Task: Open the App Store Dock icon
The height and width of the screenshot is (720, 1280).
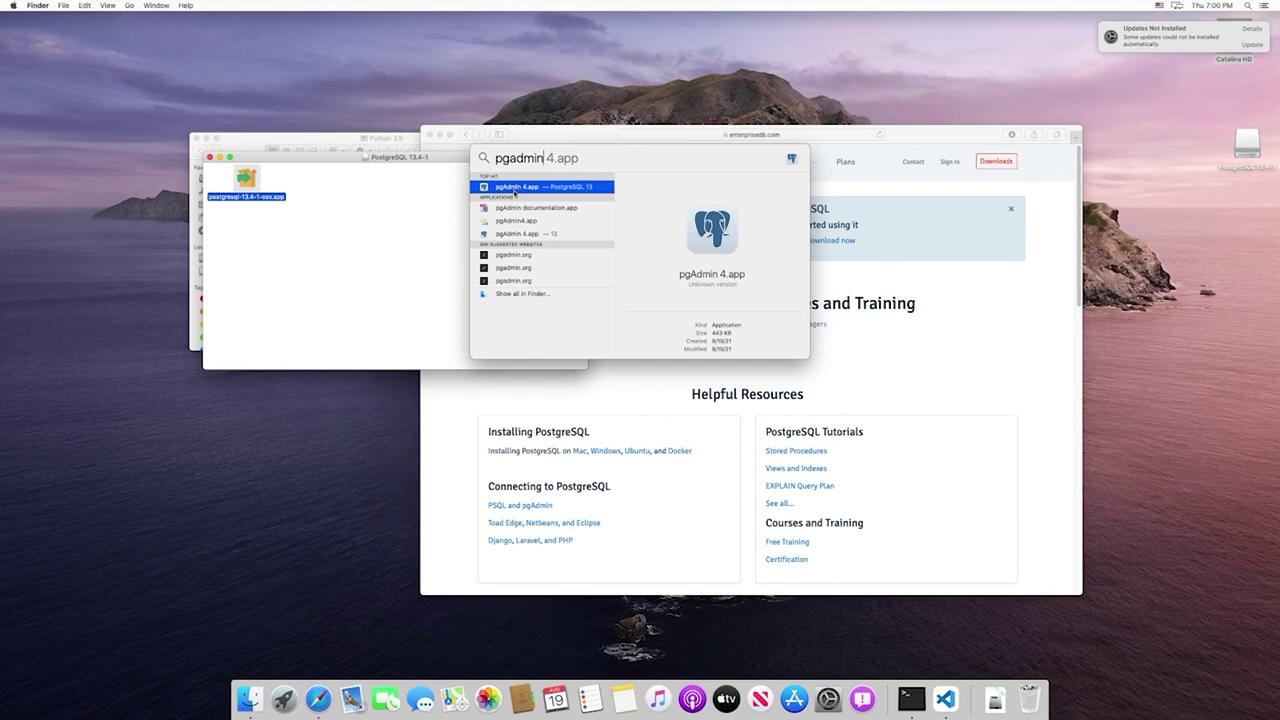Action: 794,699
